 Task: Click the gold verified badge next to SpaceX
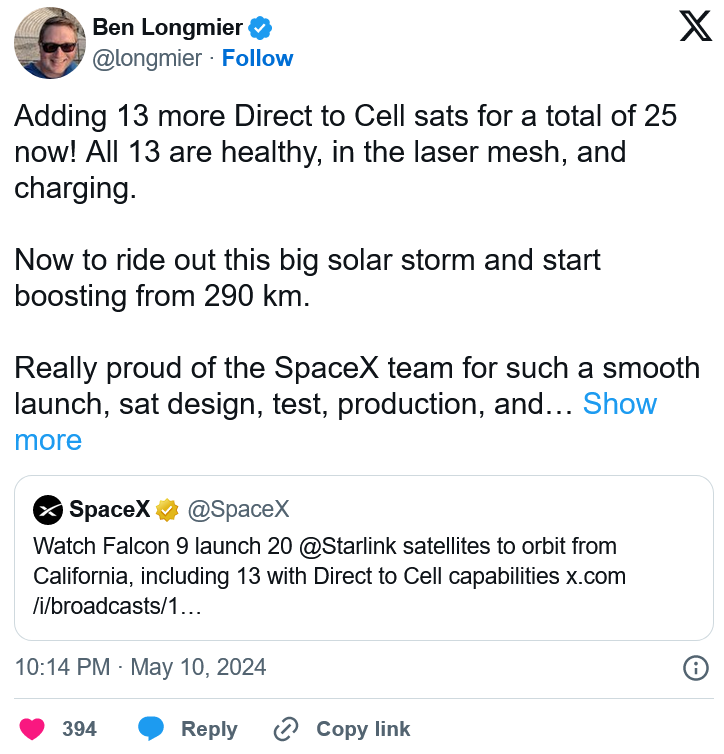point(167,510)
